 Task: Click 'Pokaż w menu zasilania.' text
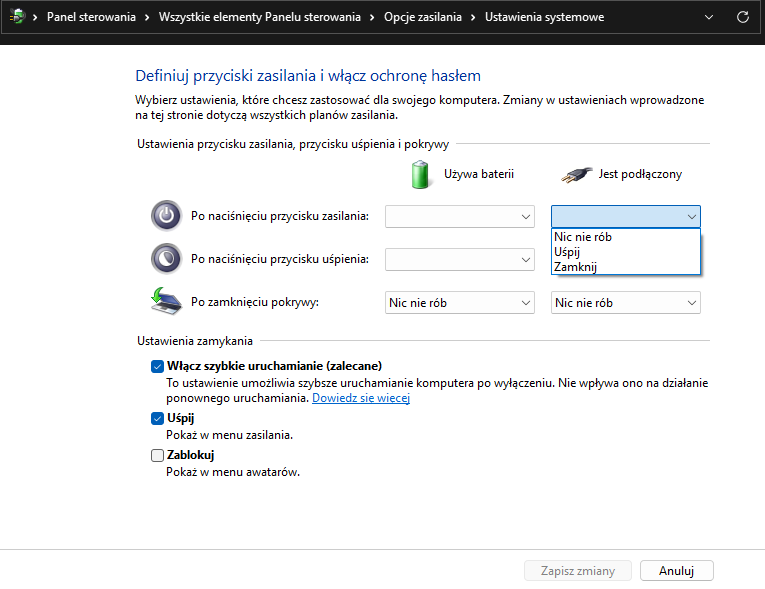point(229,435)
